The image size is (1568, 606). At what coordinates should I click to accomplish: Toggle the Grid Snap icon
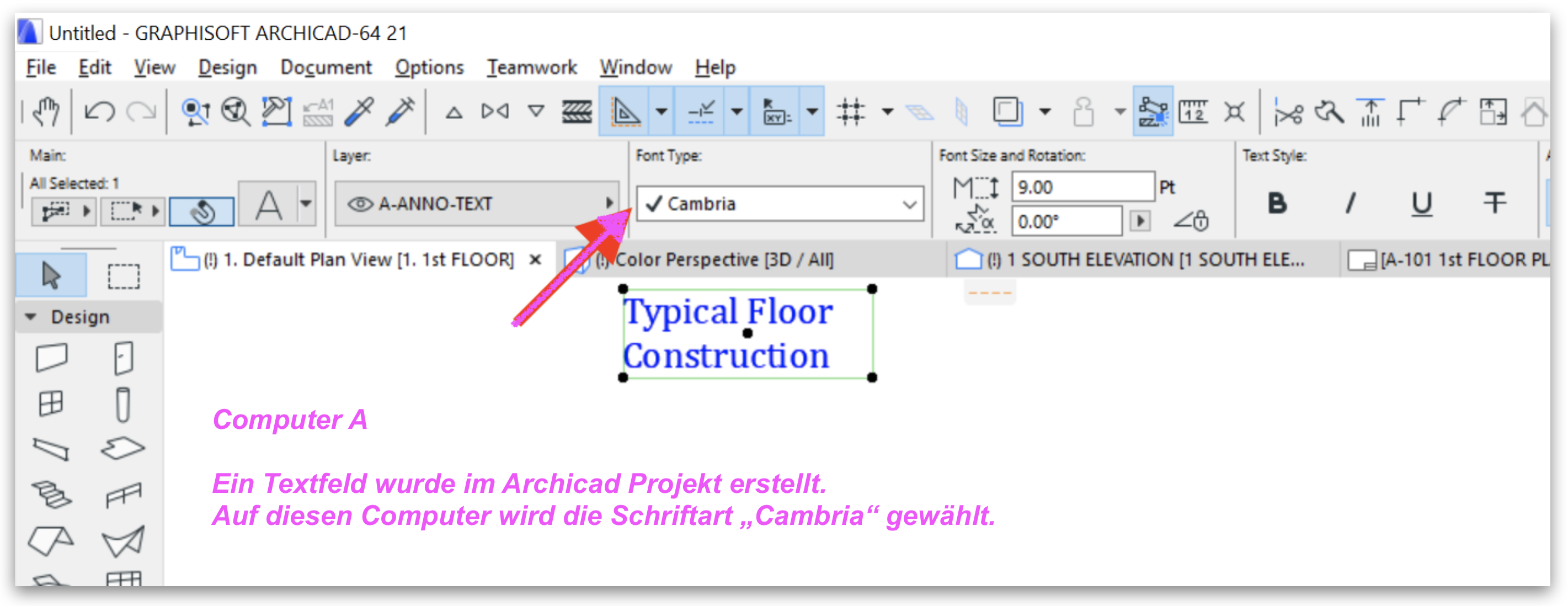coord(850,111)
